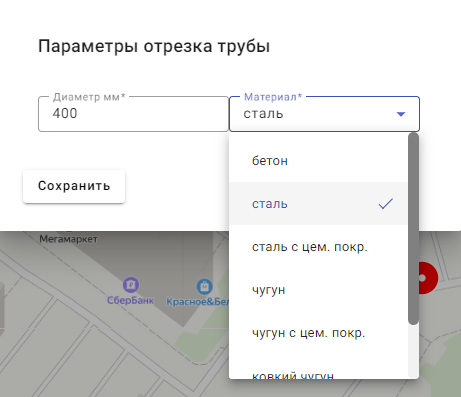
Task: Select бетон from the material list
Action: click(318, 161)
